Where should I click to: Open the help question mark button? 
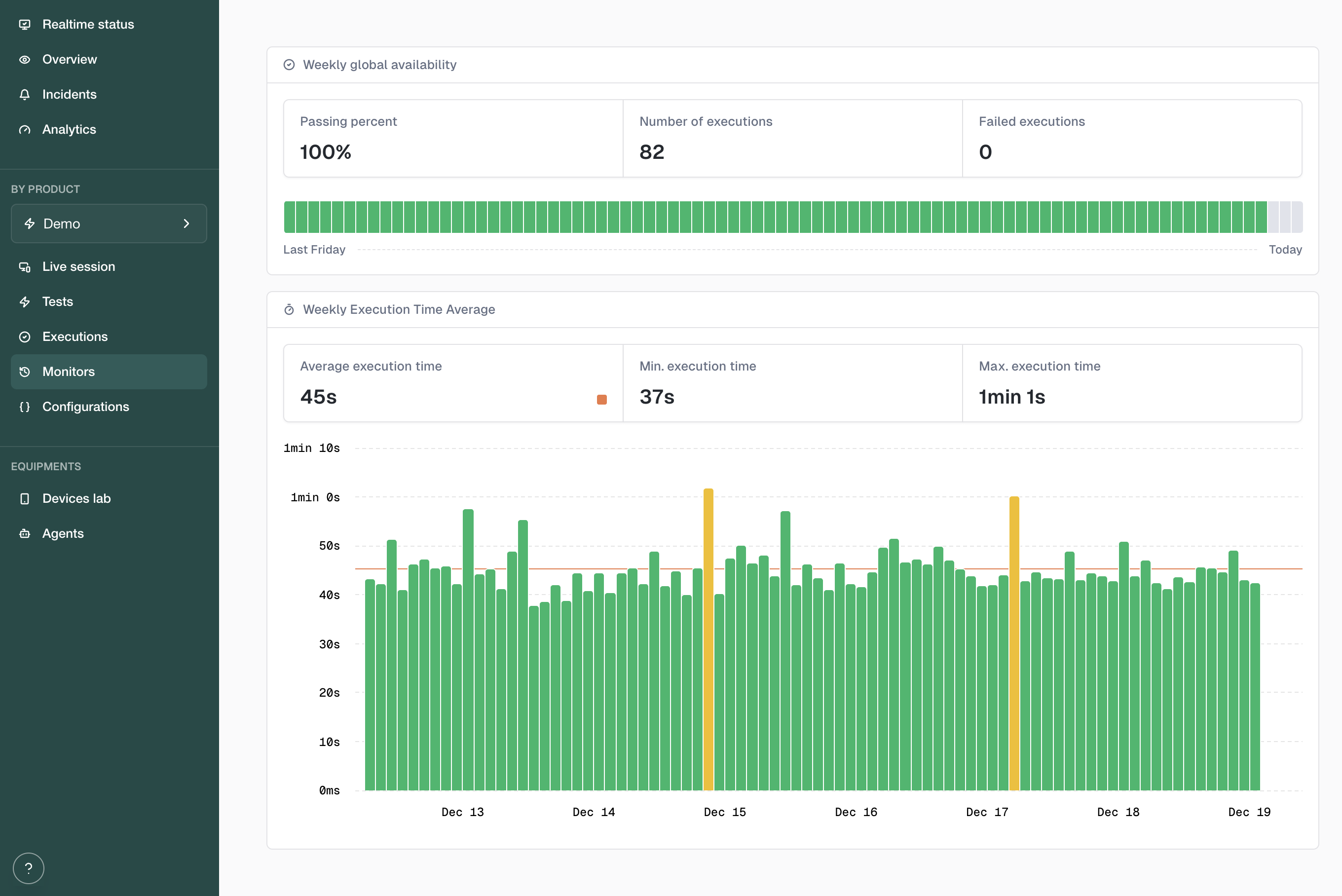coord(29,868)
